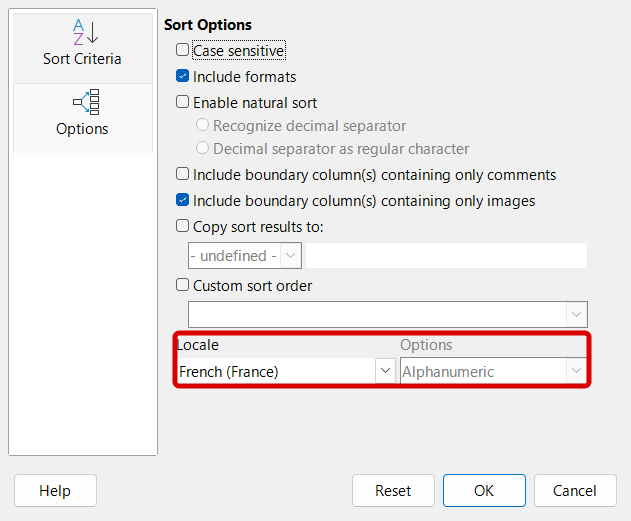
Task: Choose Decimal separator as regular character
Action: (x=203, y=149)
